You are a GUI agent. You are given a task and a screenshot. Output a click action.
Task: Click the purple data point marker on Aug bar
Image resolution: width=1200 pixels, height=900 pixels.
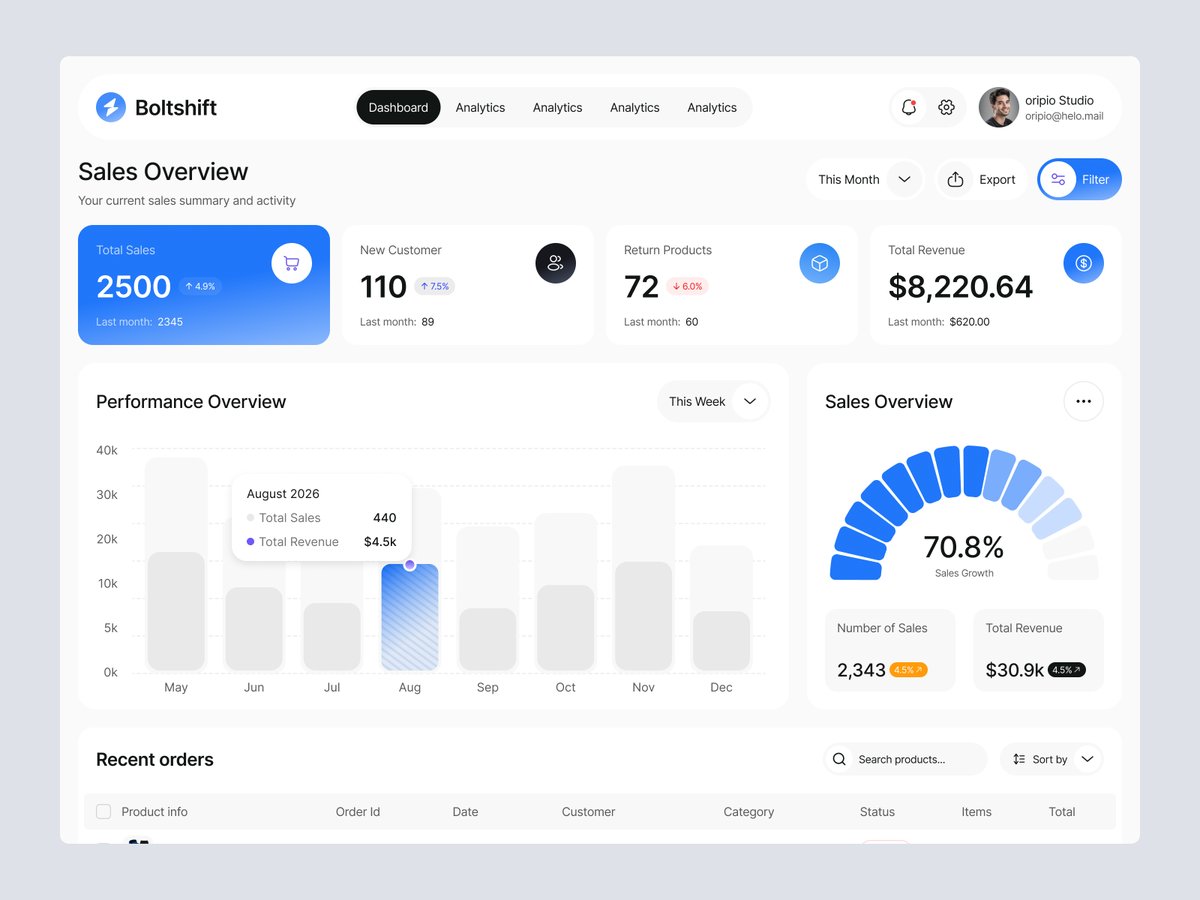[410, 565]
